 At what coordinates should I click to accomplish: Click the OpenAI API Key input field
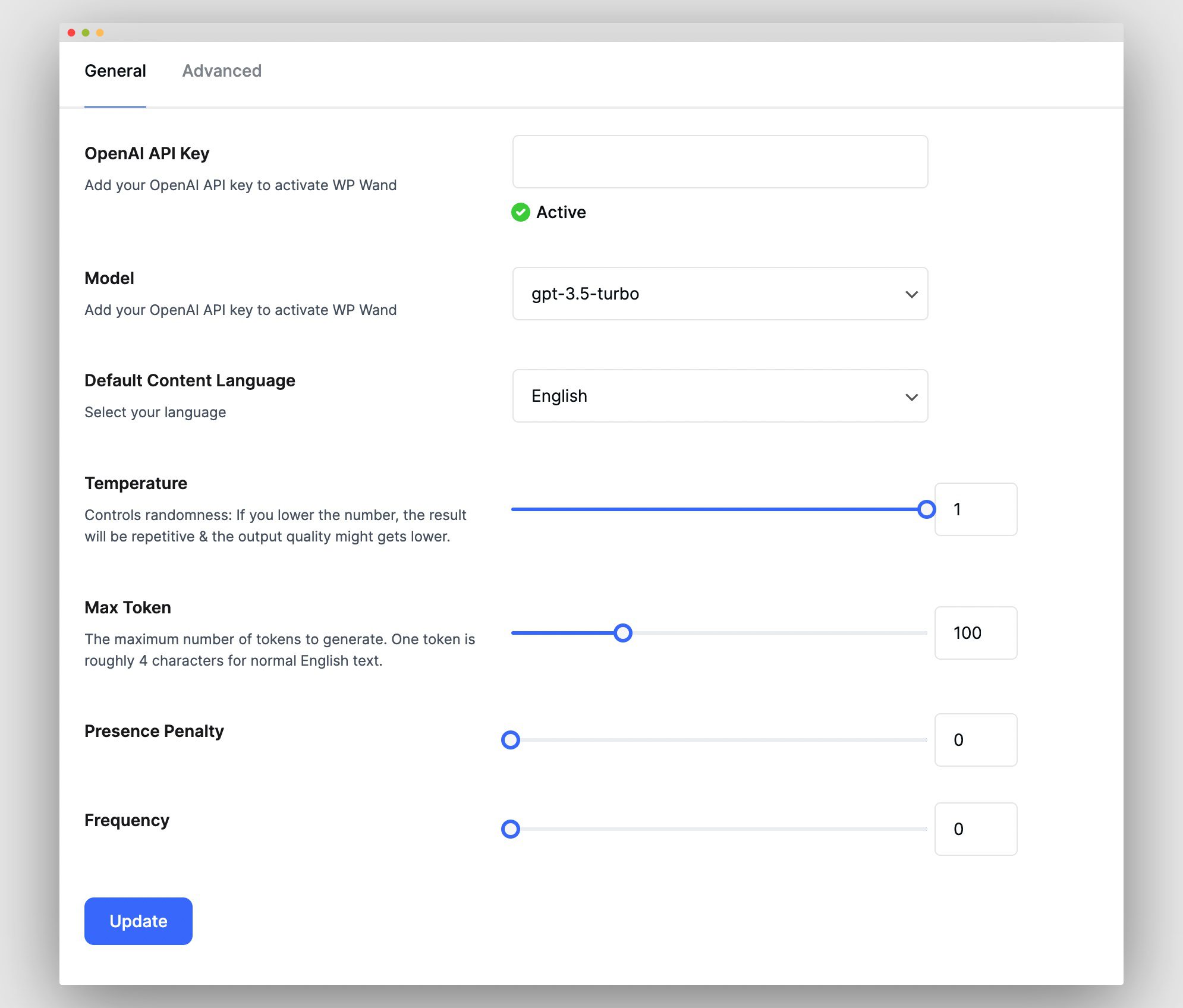pos(720,162)
